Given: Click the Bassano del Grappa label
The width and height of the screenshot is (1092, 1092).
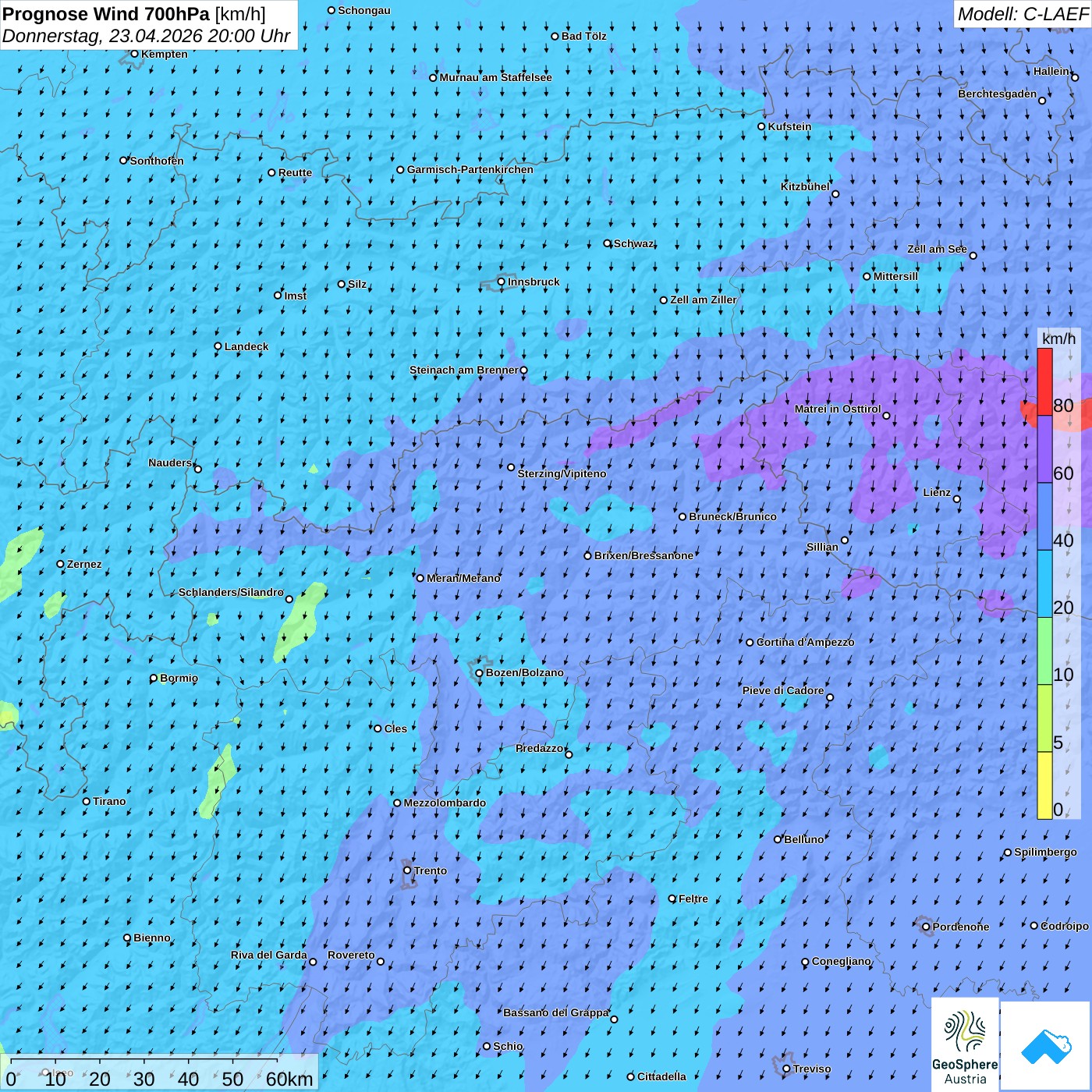Looking at the screenshot, I should pyautogui.click(x=555, y=1012).
